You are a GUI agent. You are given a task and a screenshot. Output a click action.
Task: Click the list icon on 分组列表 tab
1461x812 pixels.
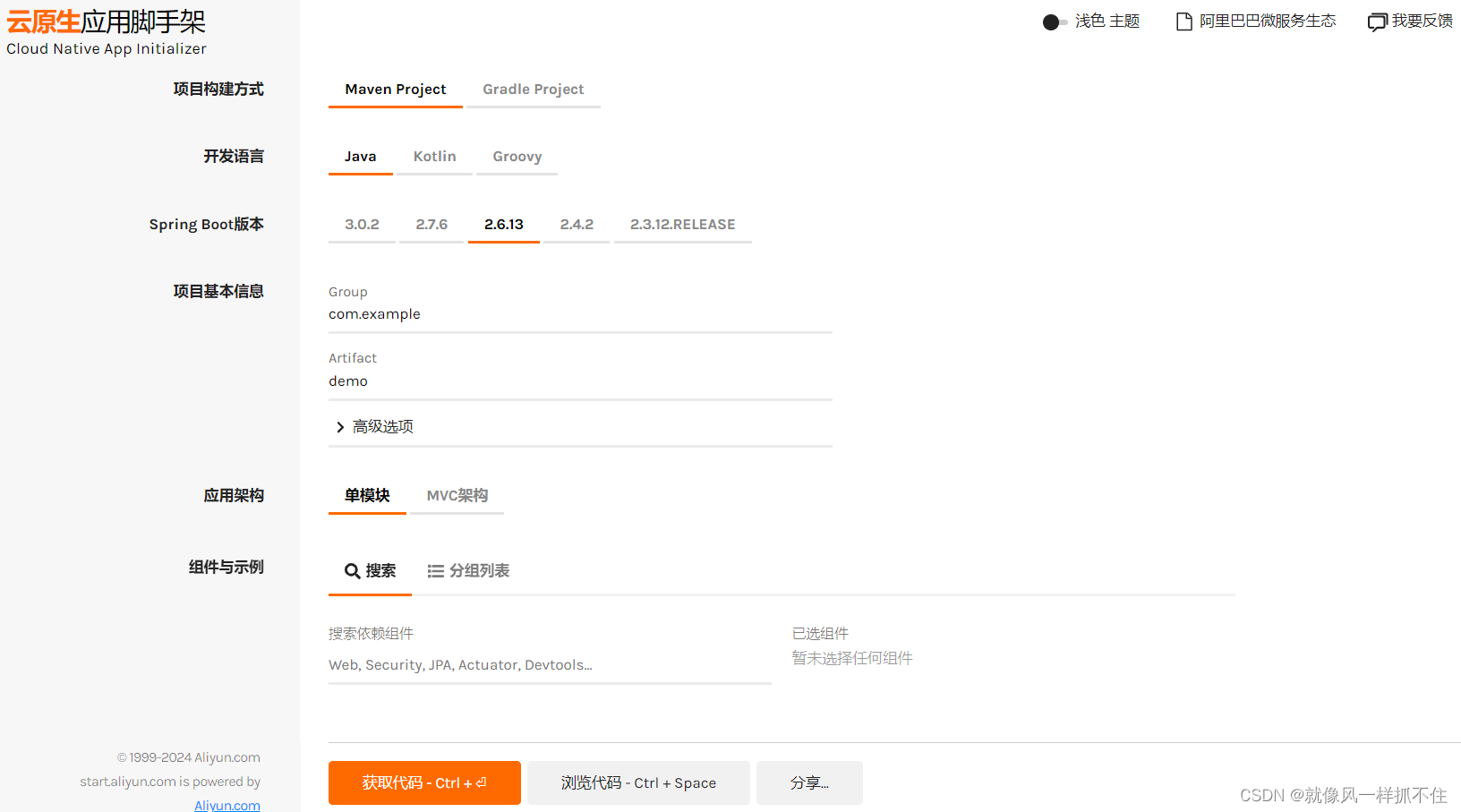tap(436, 571)
